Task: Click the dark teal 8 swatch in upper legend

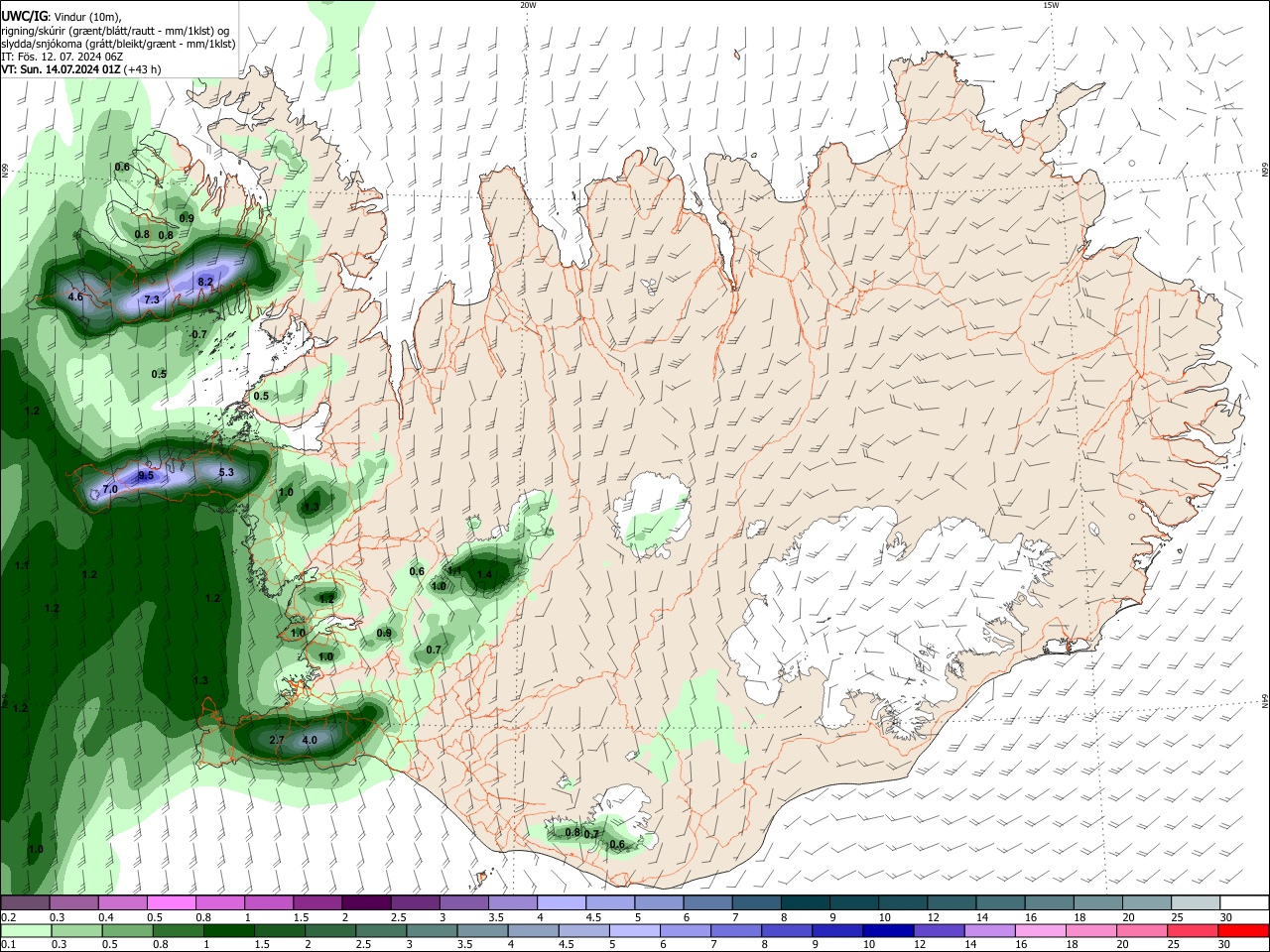Action: point(806,903)
